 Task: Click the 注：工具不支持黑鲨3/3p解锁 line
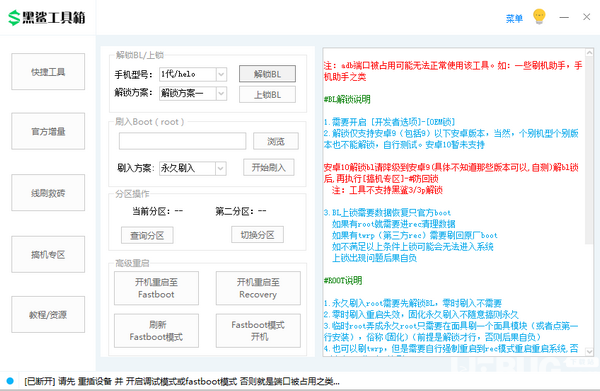387,190
